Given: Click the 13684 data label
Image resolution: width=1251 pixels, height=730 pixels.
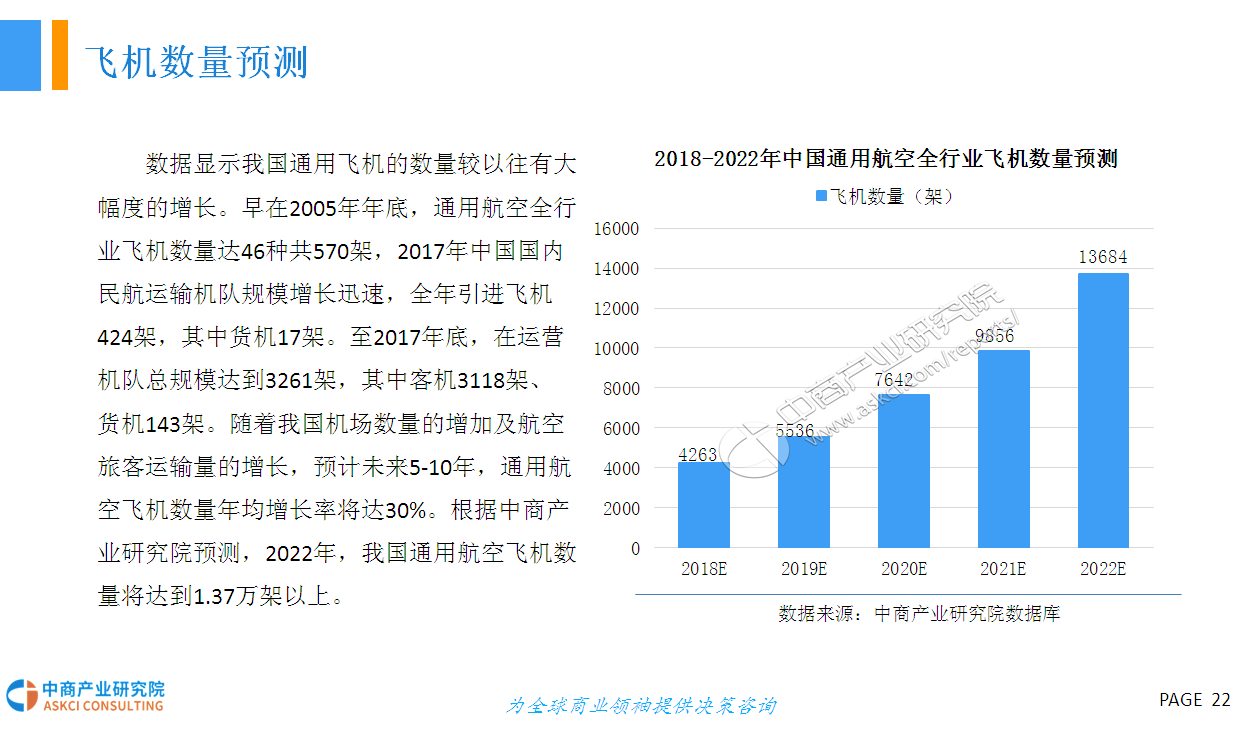Looking at the screenshot, I should point(1103,257).
